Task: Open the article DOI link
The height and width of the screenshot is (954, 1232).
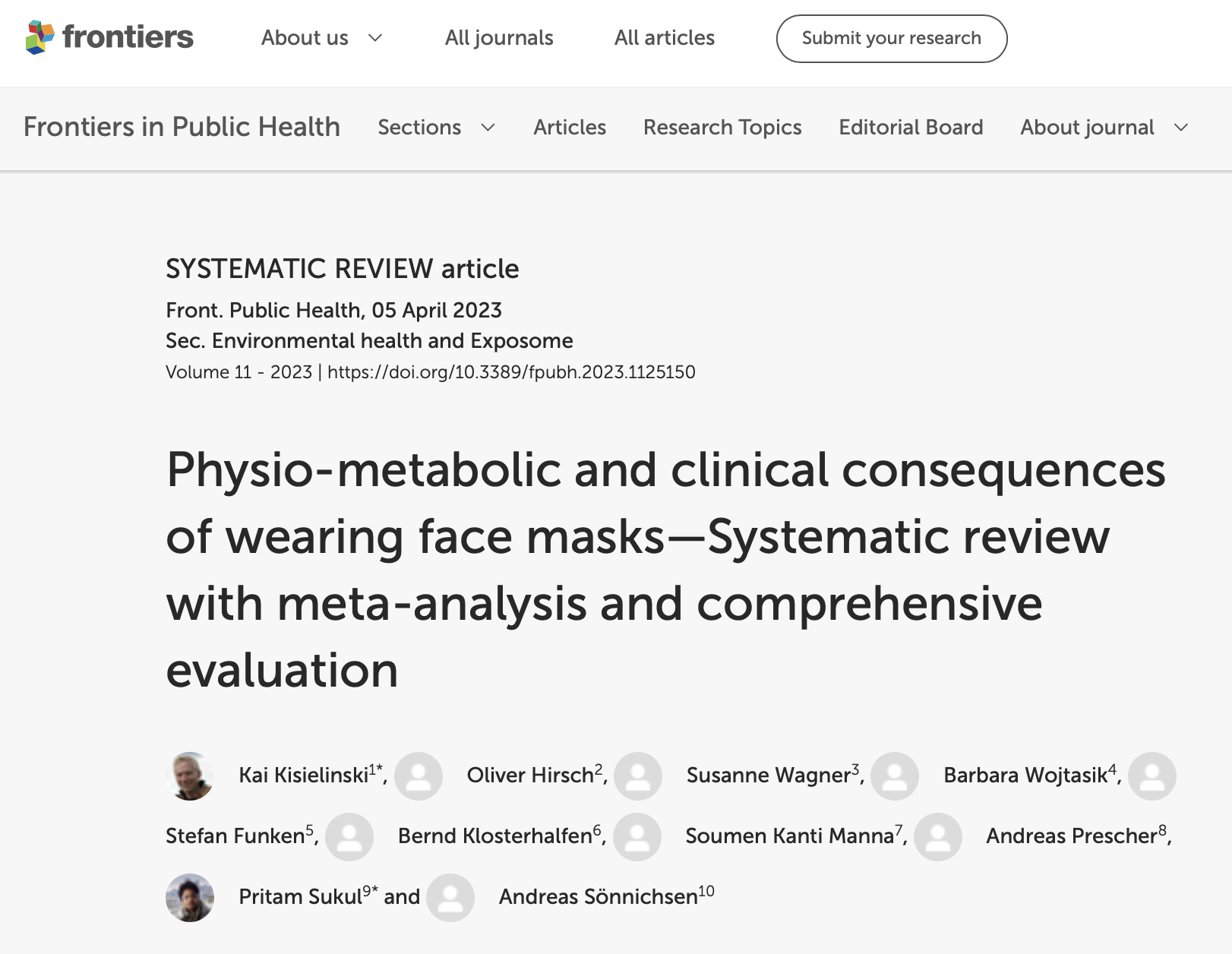Action: pyautogui.click(x=511, y=372)
